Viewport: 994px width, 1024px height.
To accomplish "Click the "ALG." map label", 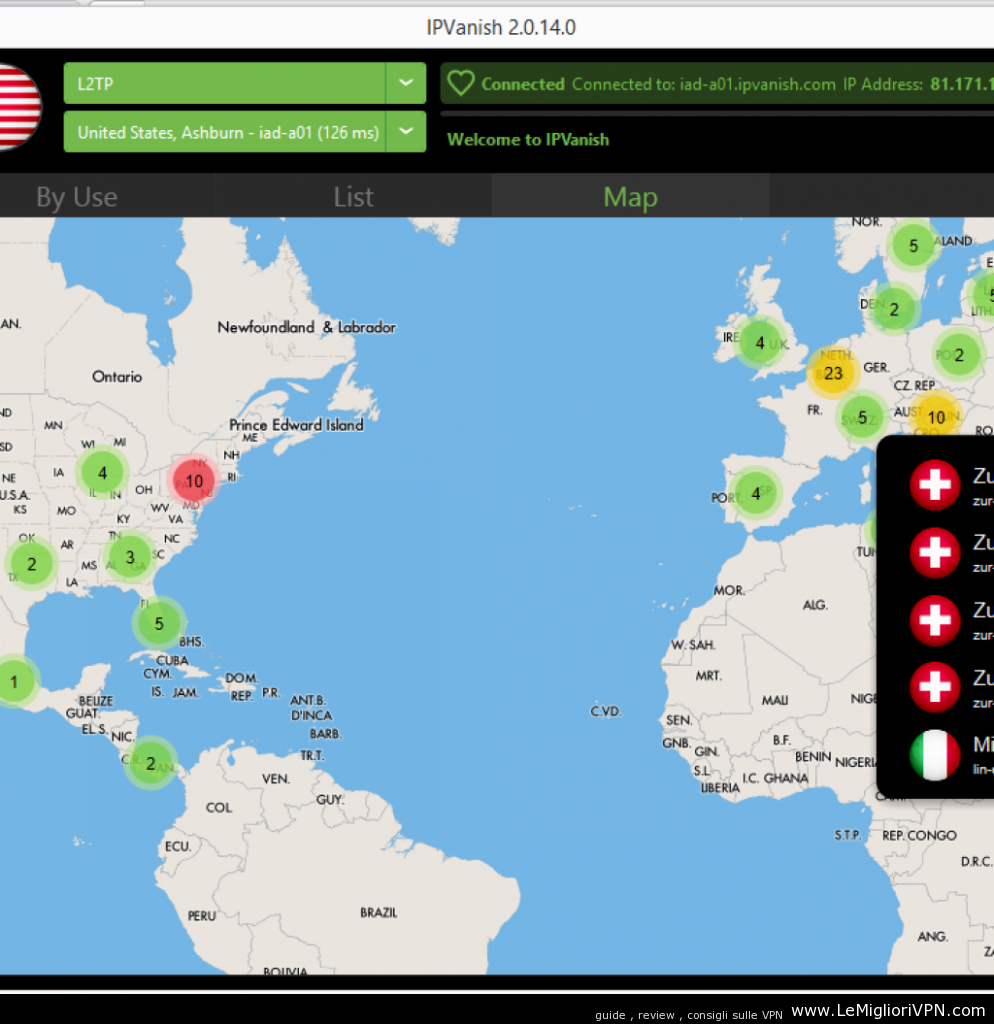I will point(815,605).
